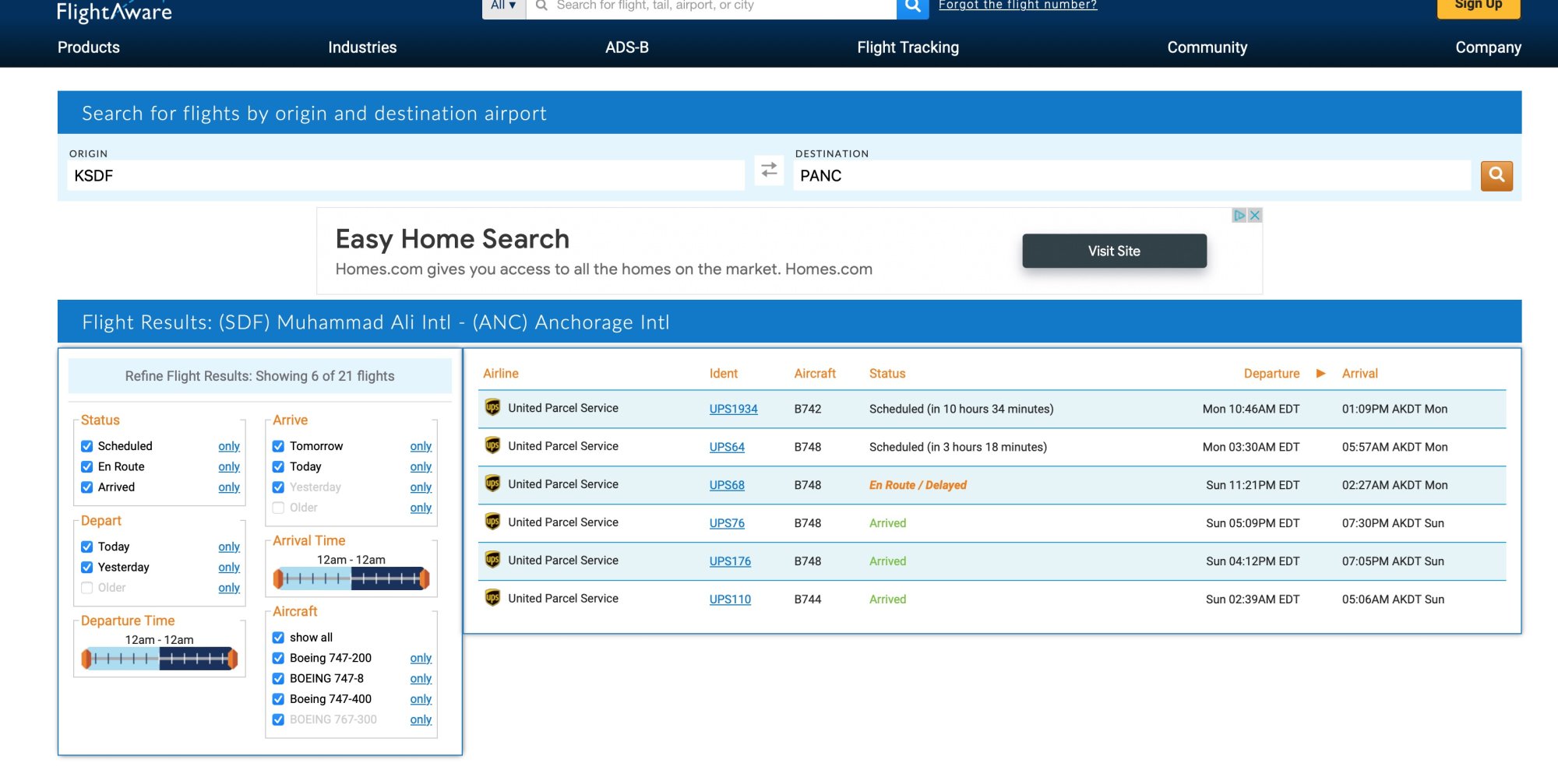Open the Industries menu

362,47
